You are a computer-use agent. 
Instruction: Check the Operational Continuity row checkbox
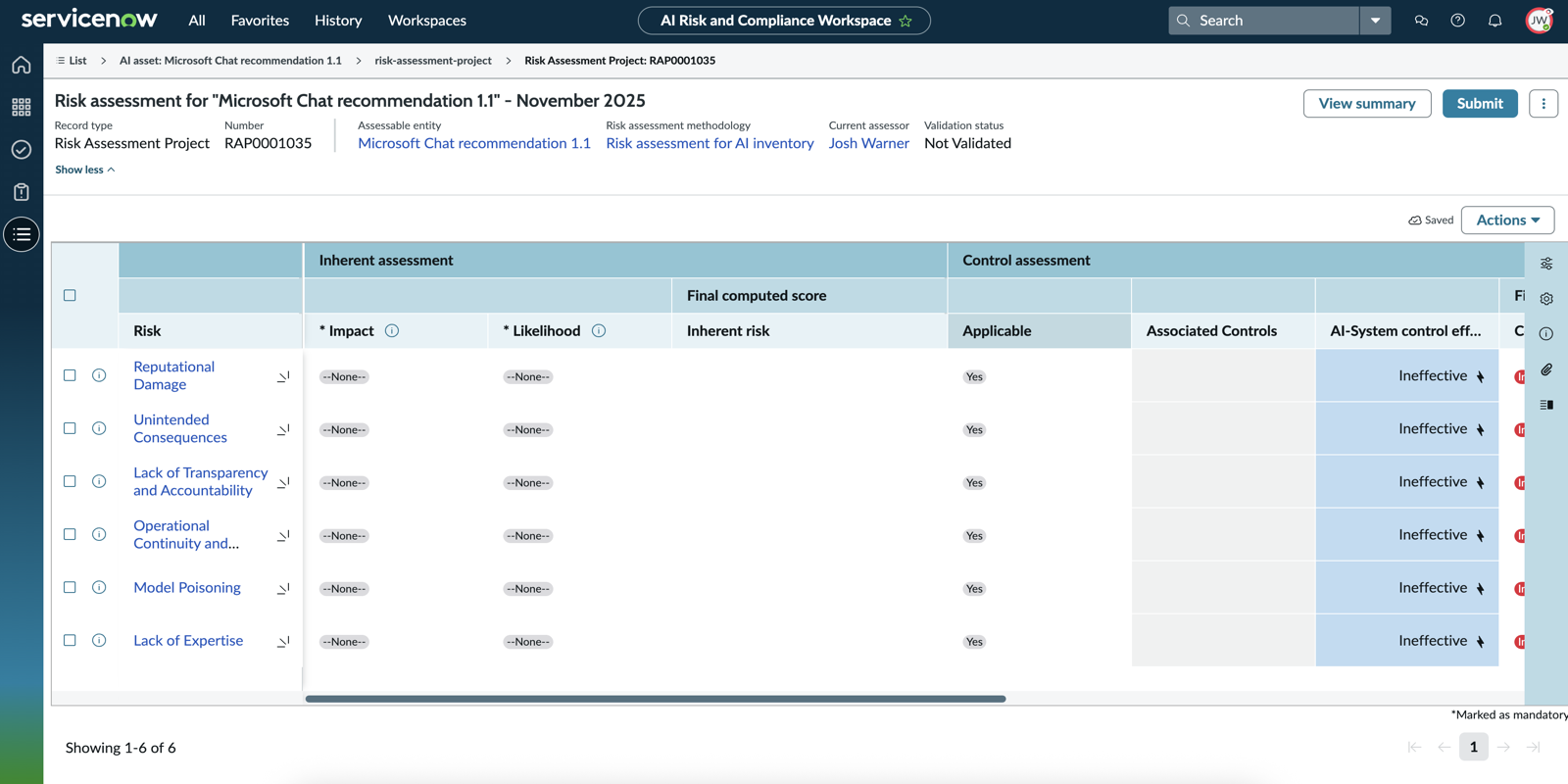click(x=70, y=534)
